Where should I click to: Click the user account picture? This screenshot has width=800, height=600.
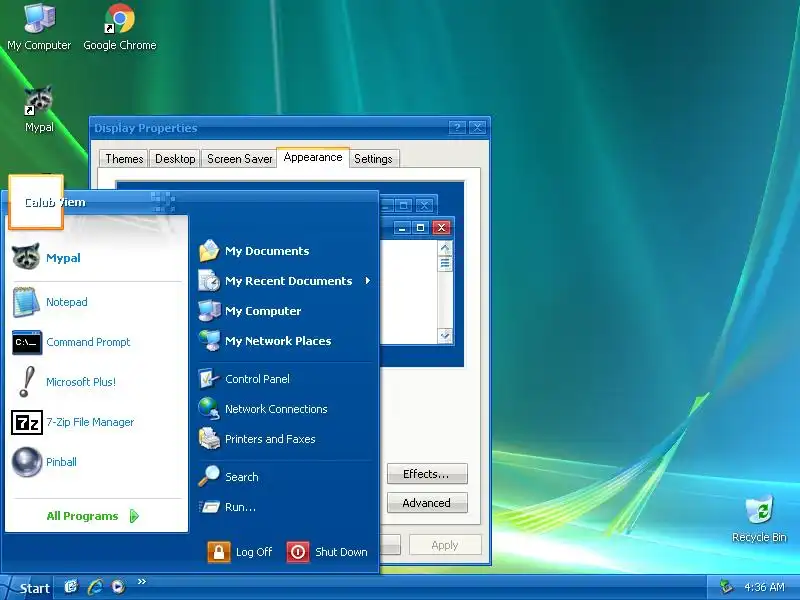click(36, 202)
